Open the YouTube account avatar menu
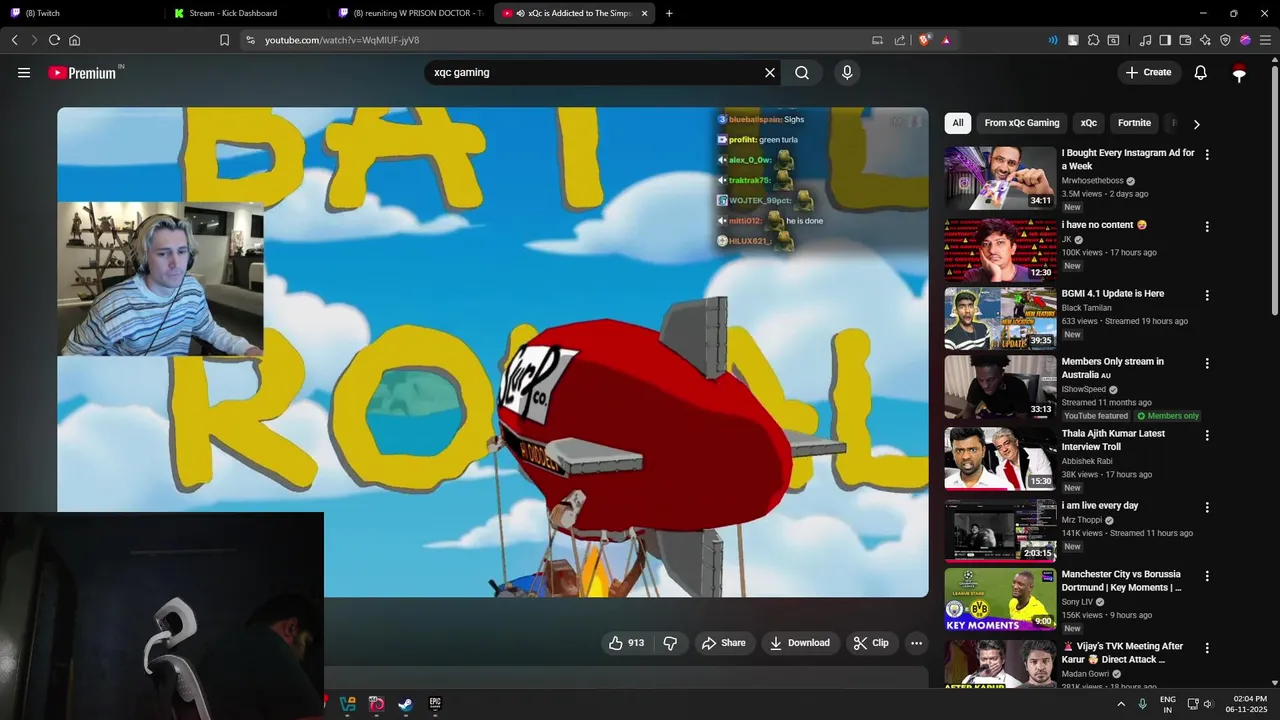The height and width of the screenshot is (720, 1280). (1239, 73)
